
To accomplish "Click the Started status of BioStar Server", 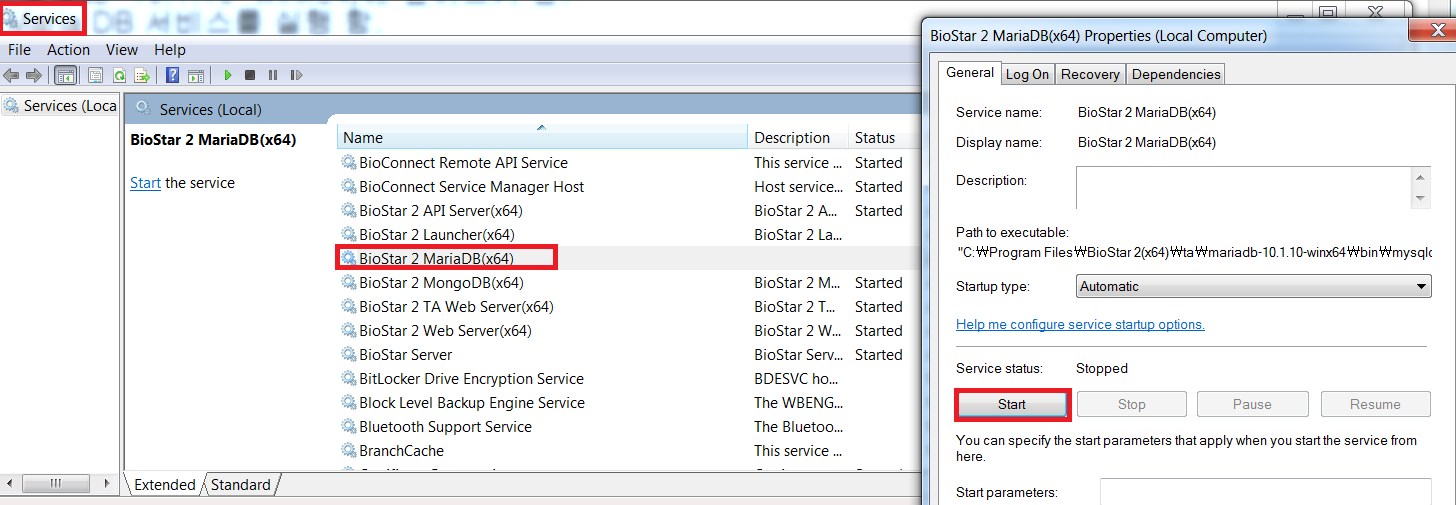I will click(879, 355).
